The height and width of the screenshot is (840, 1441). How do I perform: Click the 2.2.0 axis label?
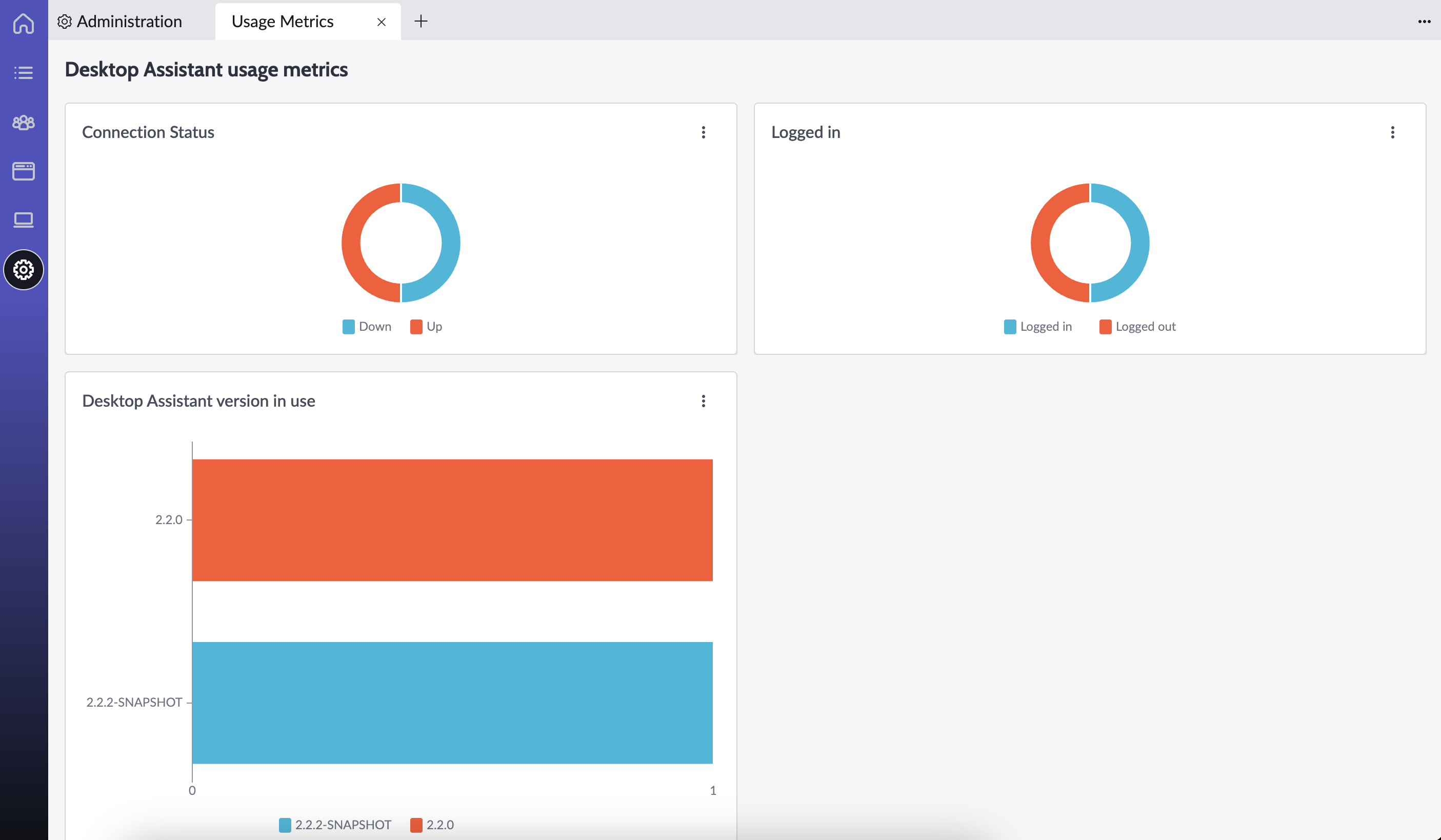(x=169, y=520)
